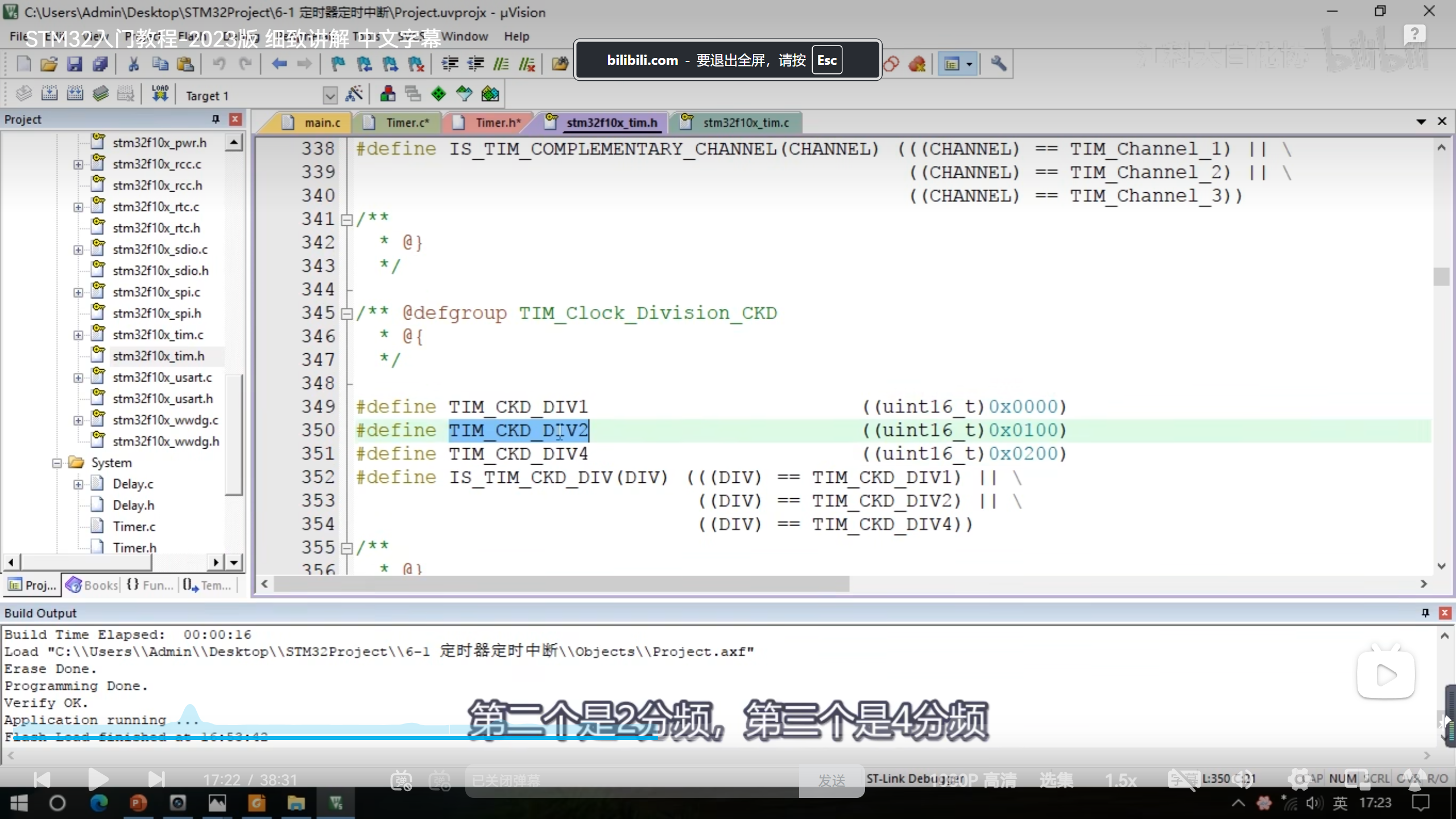Click the editor horizontal scrollbar
Screen dimensions: 1456x819
[561, 584]
